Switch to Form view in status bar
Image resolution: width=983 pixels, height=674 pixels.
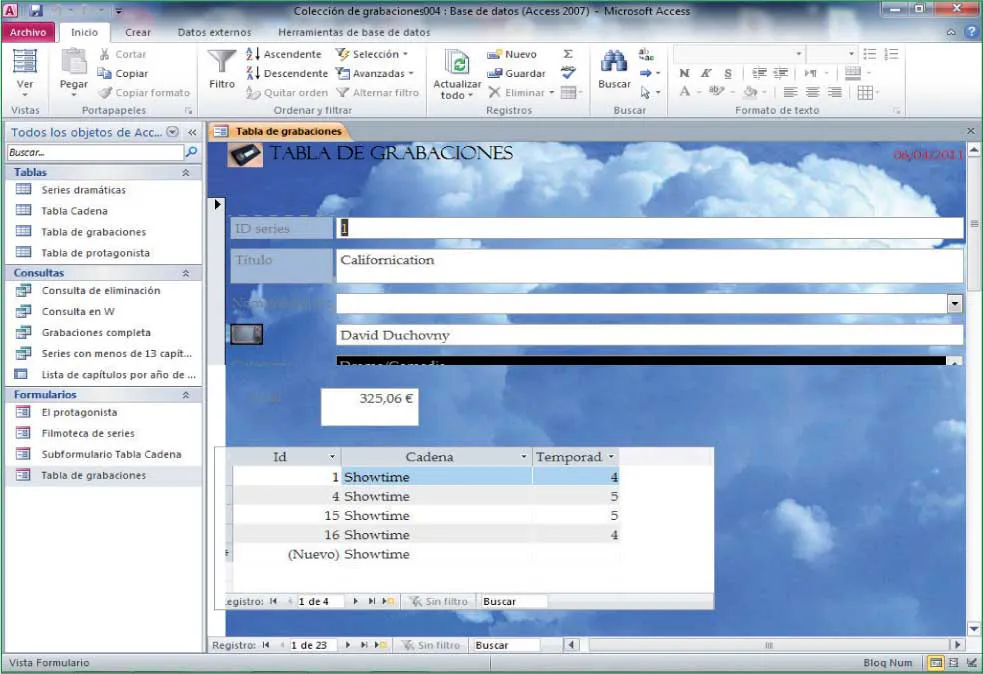[935, 663]
